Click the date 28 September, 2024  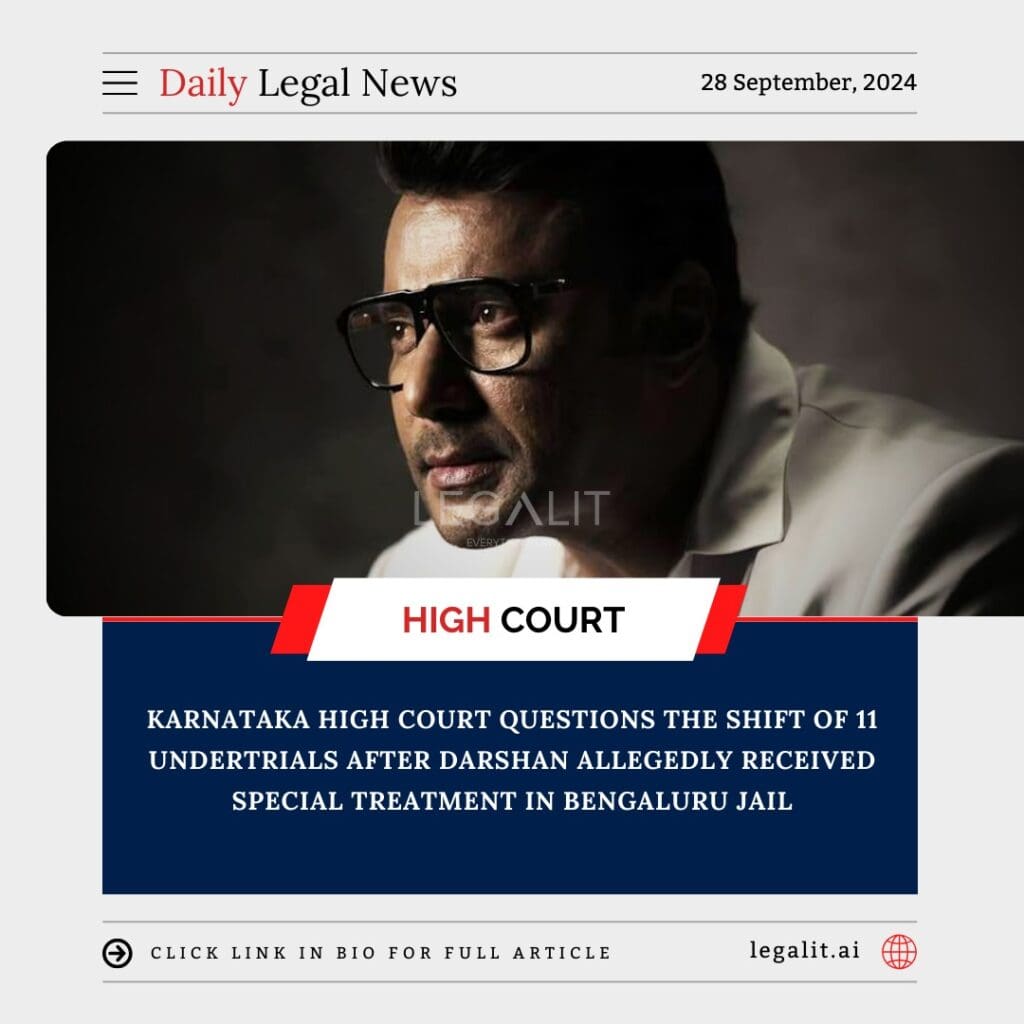[x=808, y=82]
